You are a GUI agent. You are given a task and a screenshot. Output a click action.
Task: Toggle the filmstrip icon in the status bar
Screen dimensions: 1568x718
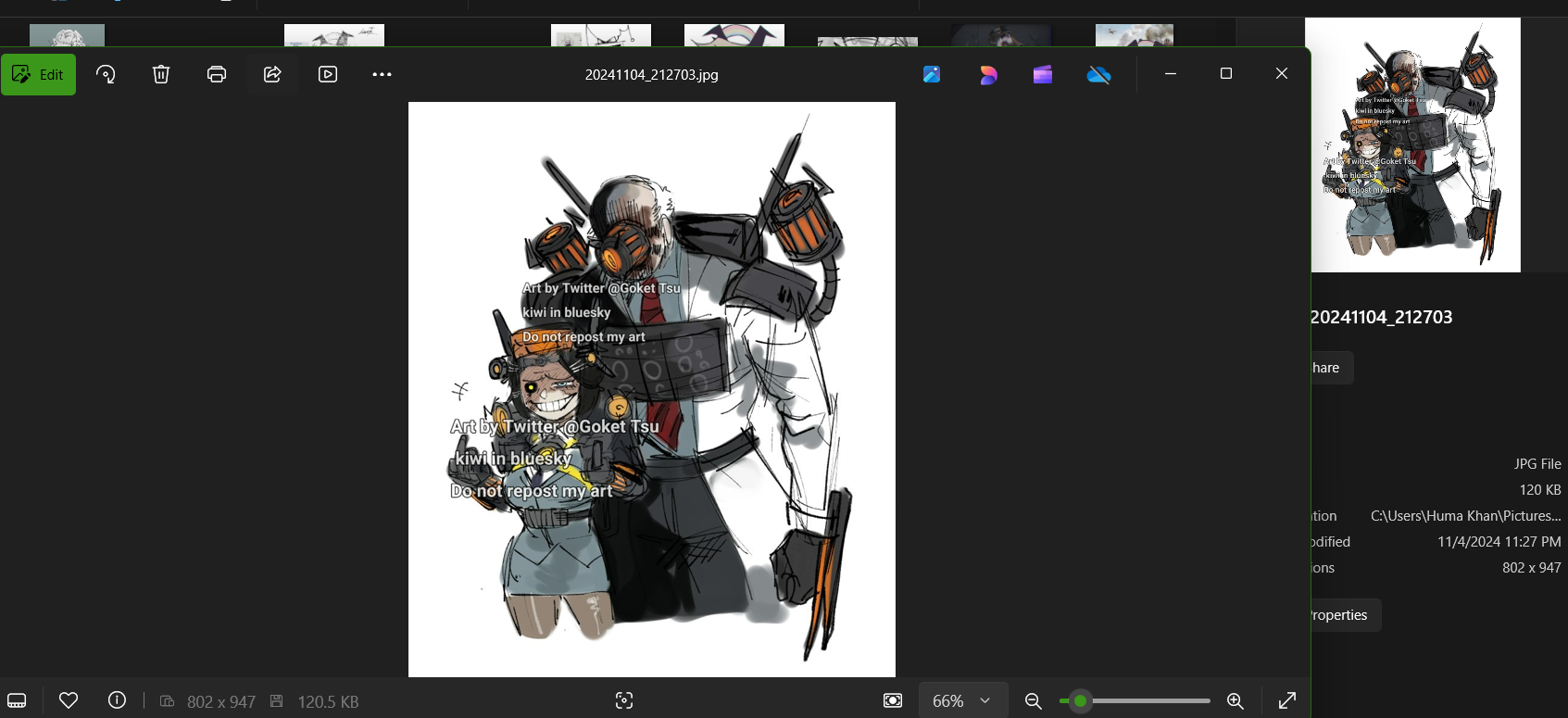pos(17,700)
